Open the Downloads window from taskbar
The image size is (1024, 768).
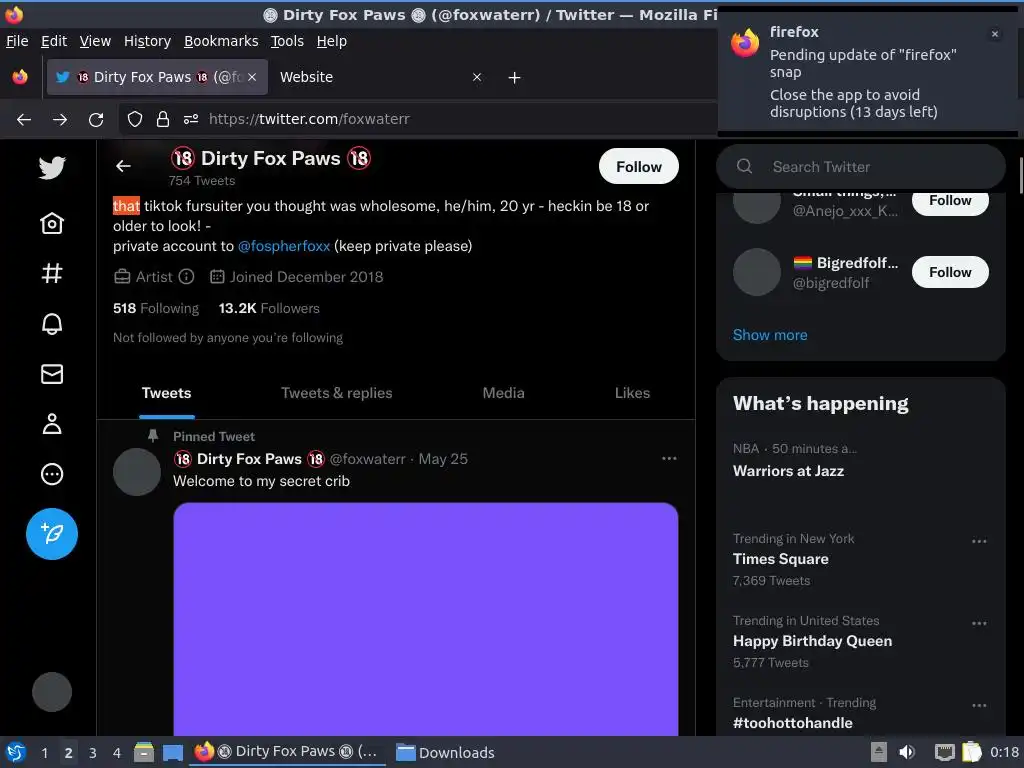pos(445,753)
